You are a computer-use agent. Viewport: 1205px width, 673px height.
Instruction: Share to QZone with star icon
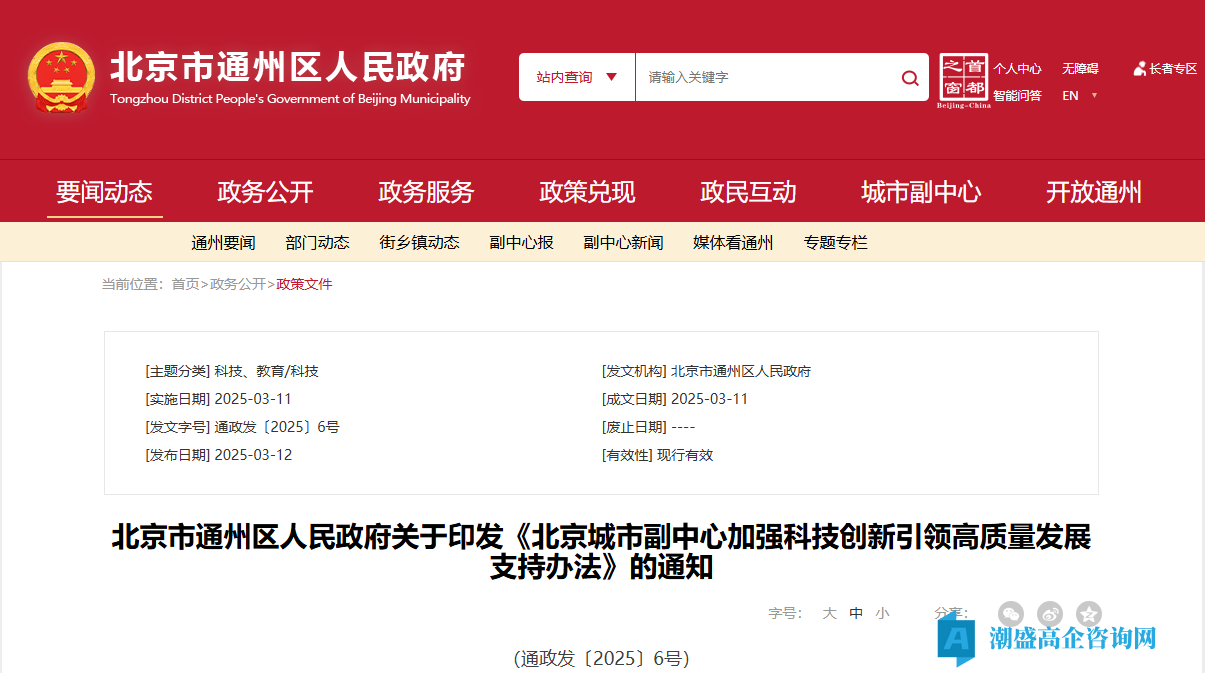click(x=1089, y=613)
